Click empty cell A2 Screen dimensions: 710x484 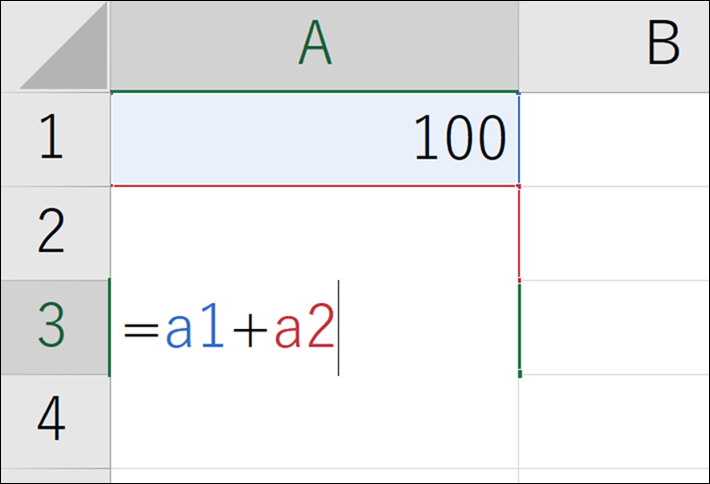pos(314,233)
